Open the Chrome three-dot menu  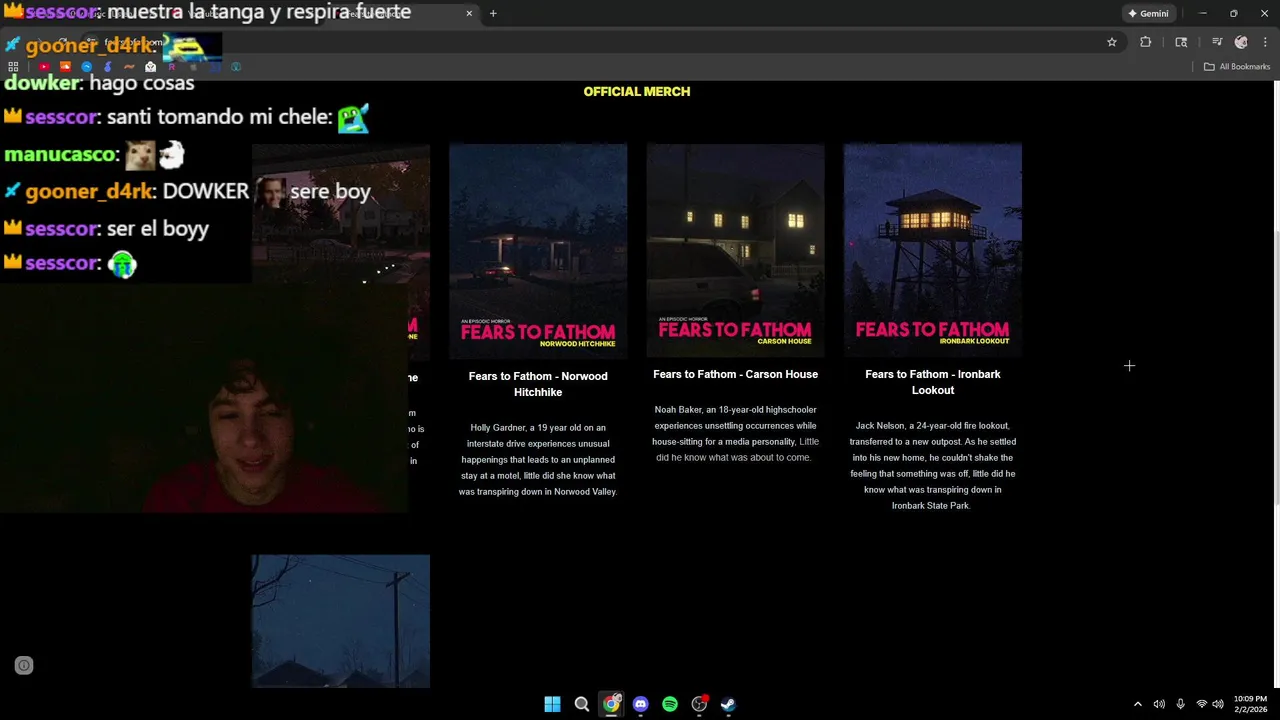(x=1265, y=42)
